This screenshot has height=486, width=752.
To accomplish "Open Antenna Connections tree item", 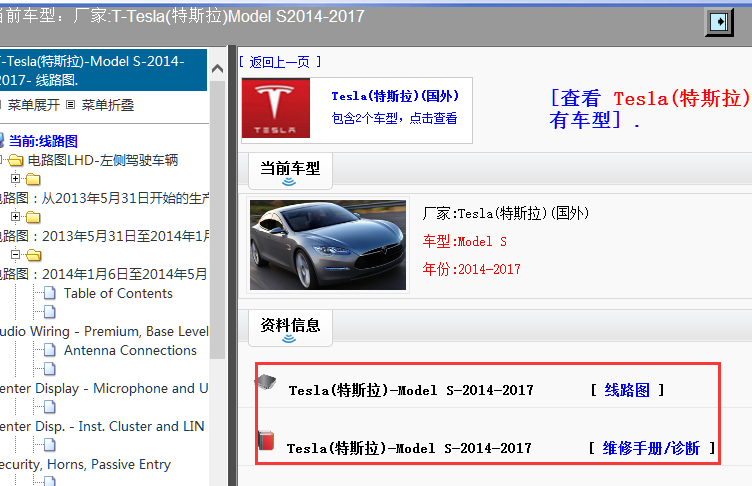I will (130, 350).
